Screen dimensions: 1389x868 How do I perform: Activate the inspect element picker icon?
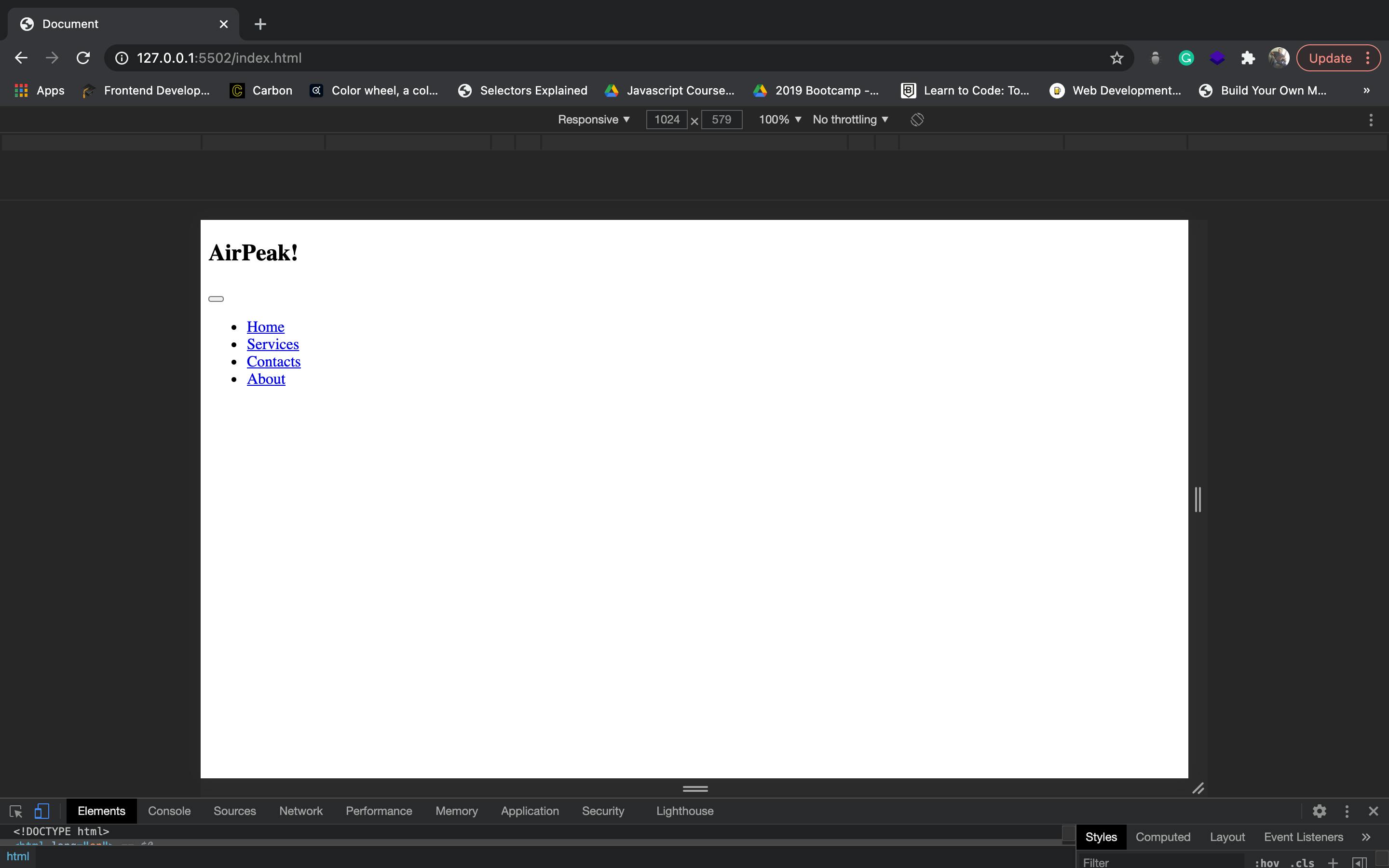16,811
